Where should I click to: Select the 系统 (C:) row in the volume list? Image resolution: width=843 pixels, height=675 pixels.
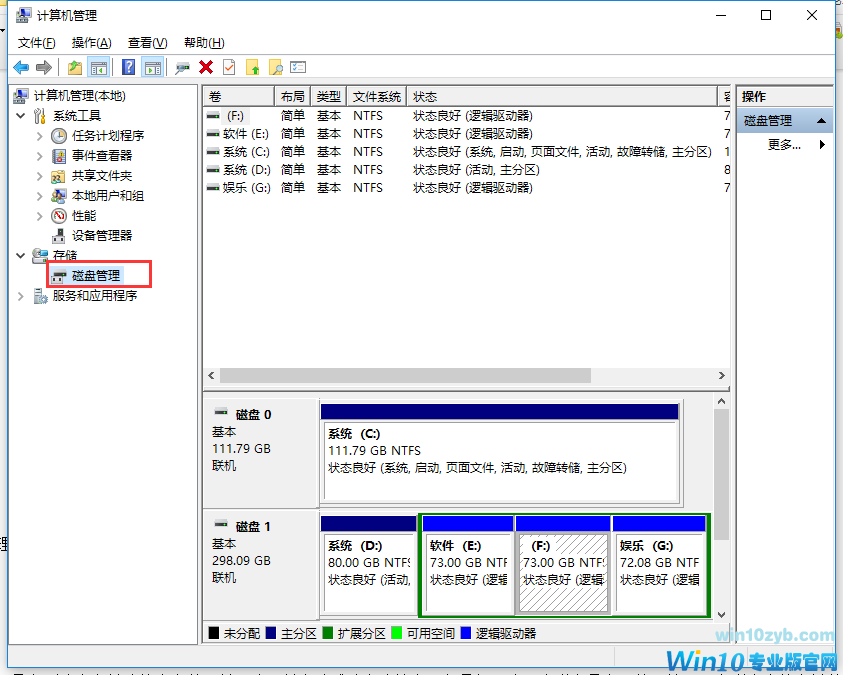[246, 152]
